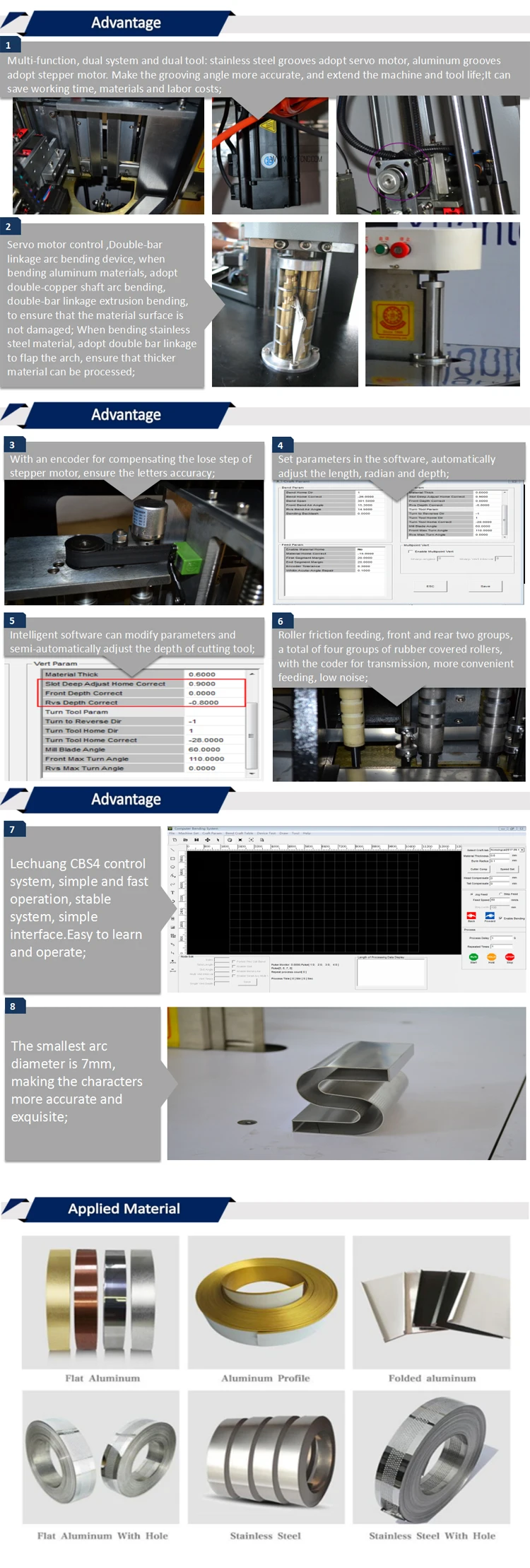Click the Cutter Comp button
This screenshot has width=530, height=1568.
[x=479, y=869]
